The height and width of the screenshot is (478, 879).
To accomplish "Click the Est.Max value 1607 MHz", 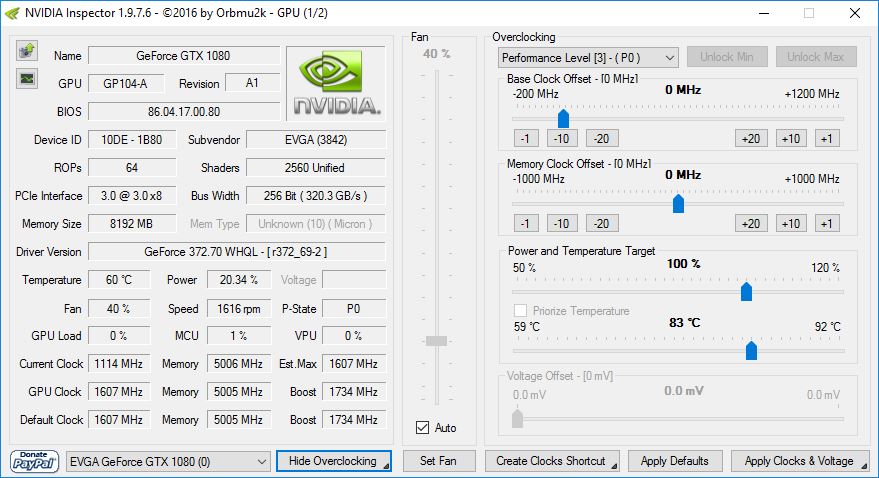I will 354,364.
